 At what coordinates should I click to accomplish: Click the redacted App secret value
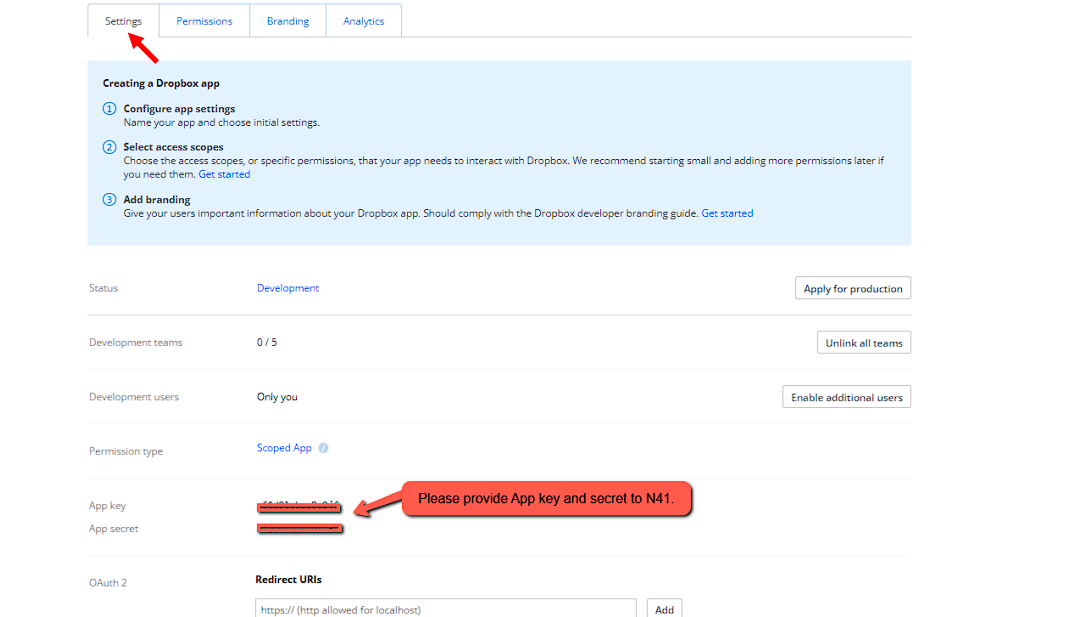click(300, 528)
